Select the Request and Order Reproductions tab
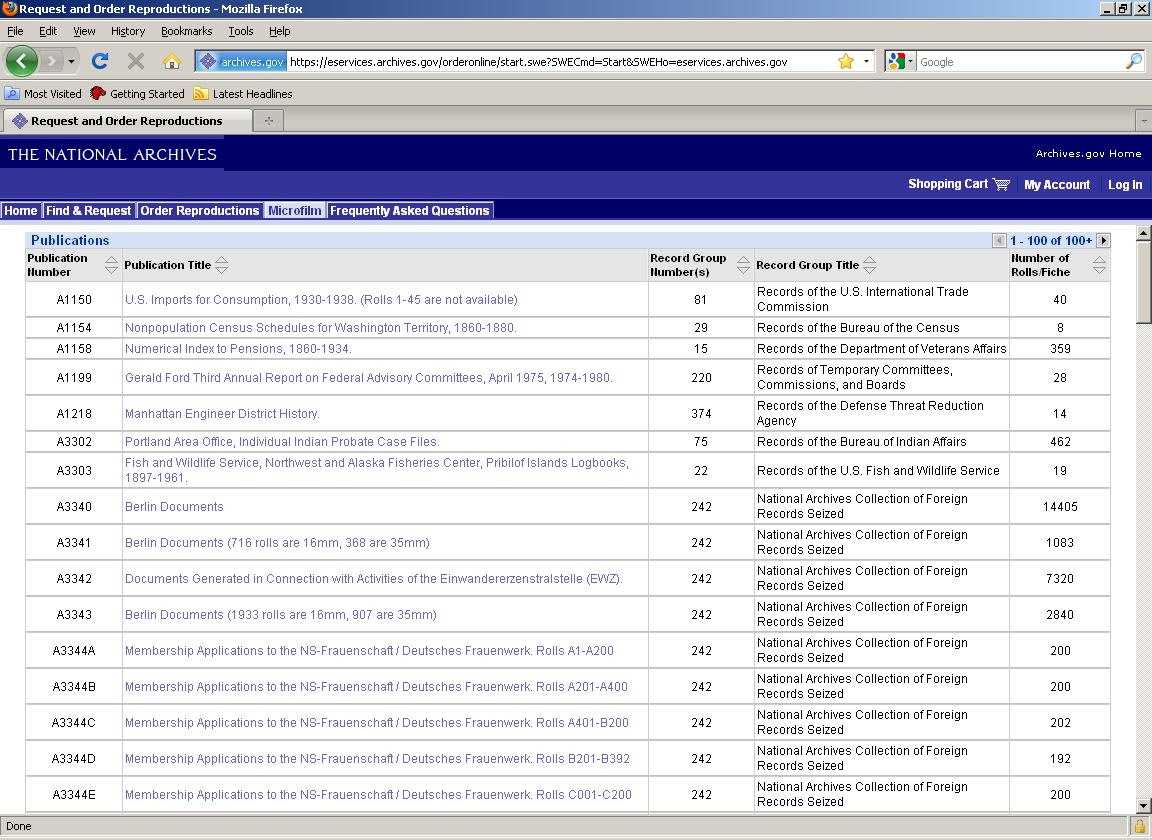1152x840 pixels. (x=126, y=121)
